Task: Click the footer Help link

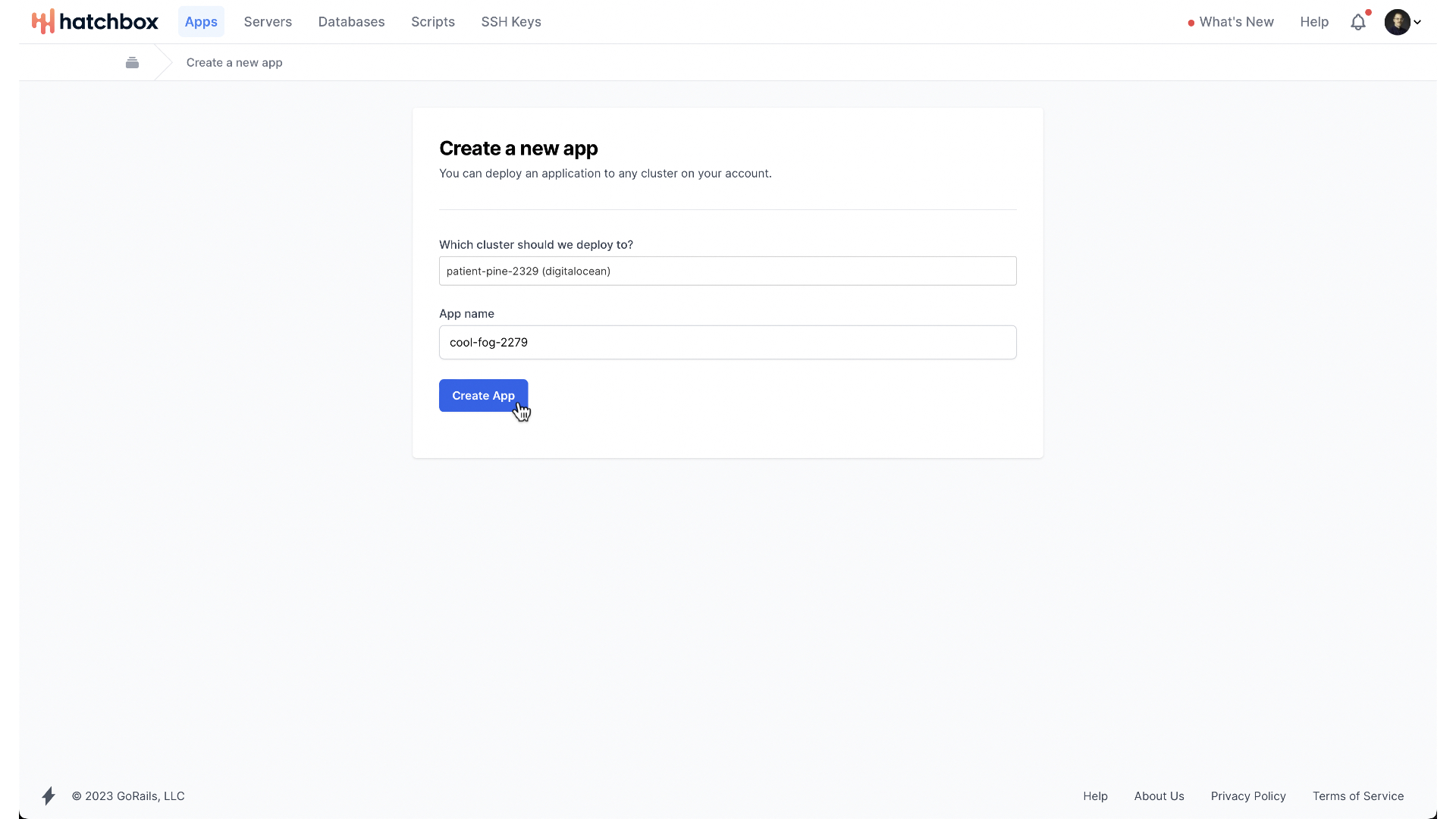Action: (x=1095, y=795)
